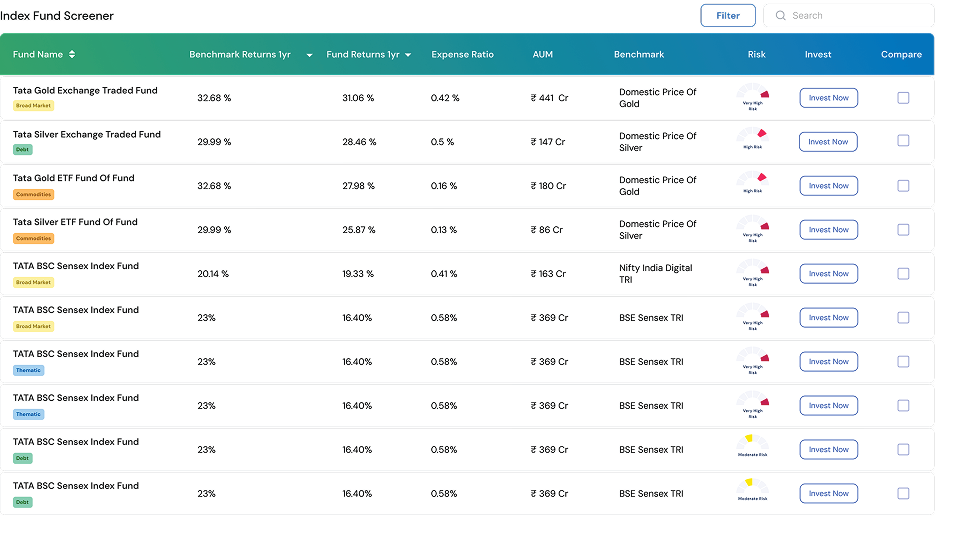Click the AUM column header

point(542,54)
